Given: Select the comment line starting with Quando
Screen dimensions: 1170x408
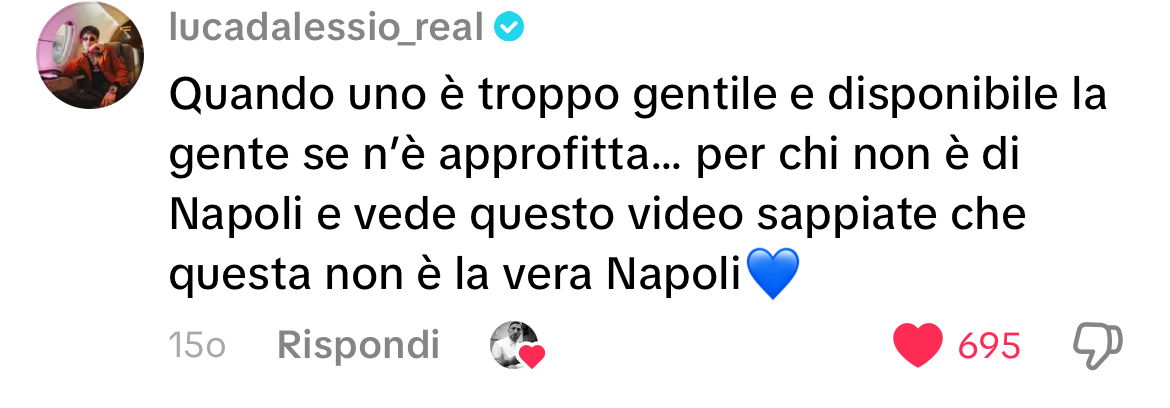Looking at the screenshot, I should (x=637, y=97).
